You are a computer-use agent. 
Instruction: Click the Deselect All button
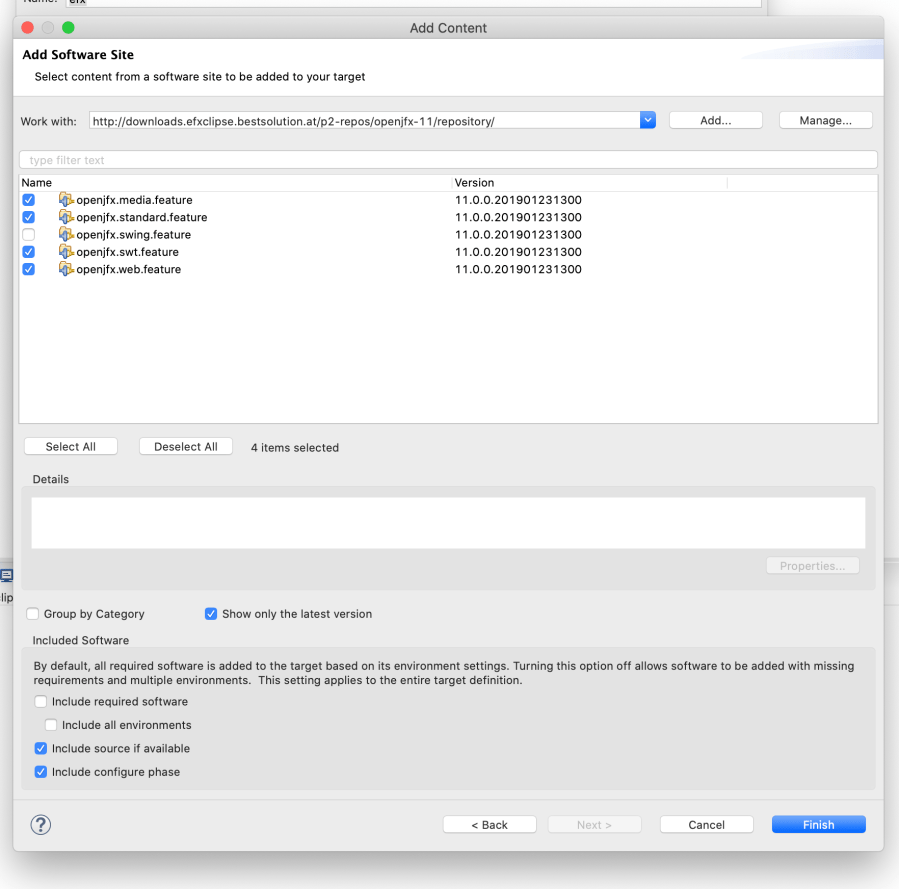(x=186, y=447)
